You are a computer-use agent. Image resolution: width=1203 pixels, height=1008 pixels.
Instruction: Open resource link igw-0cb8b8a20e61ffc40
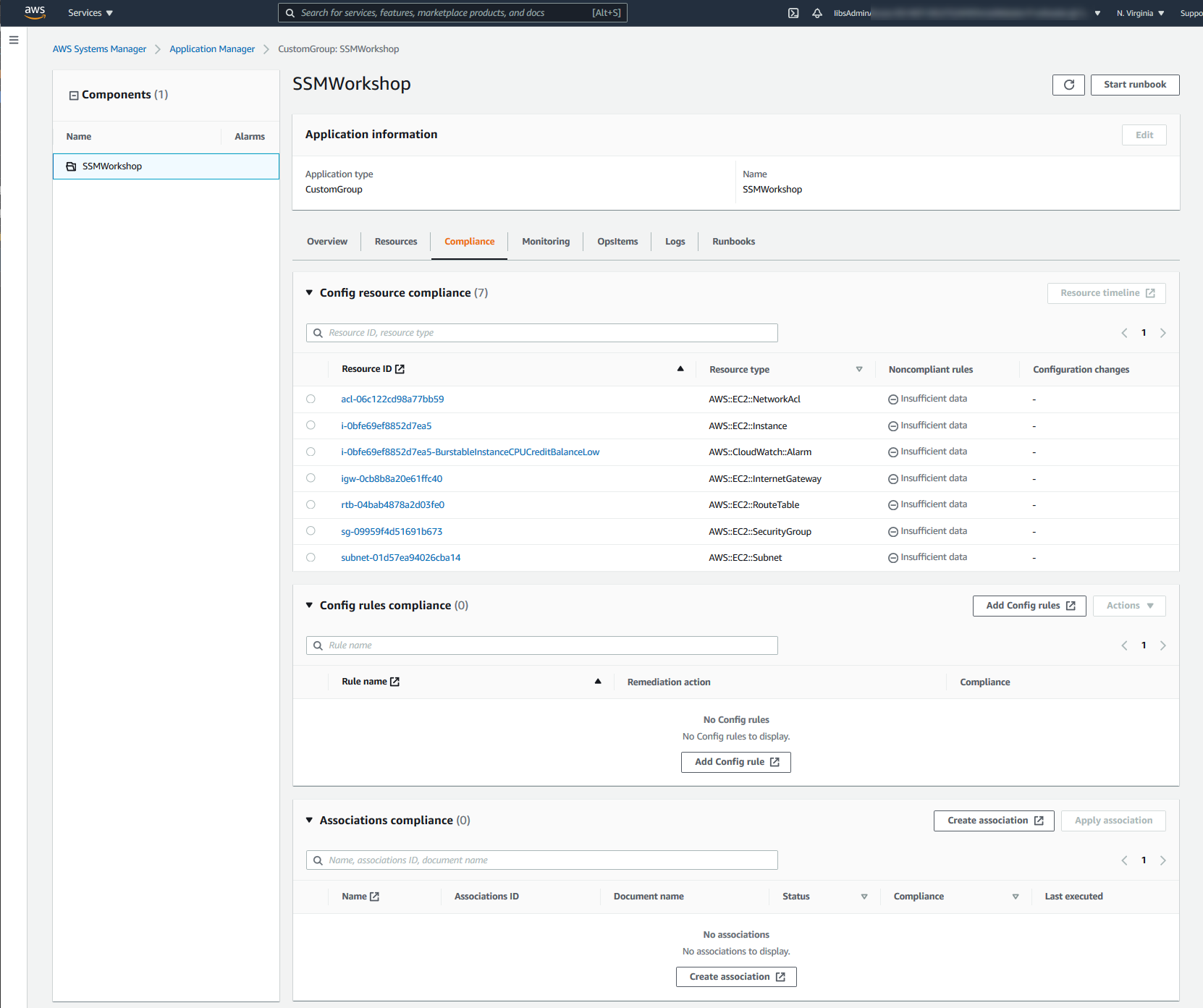click(x=392, y=479)
